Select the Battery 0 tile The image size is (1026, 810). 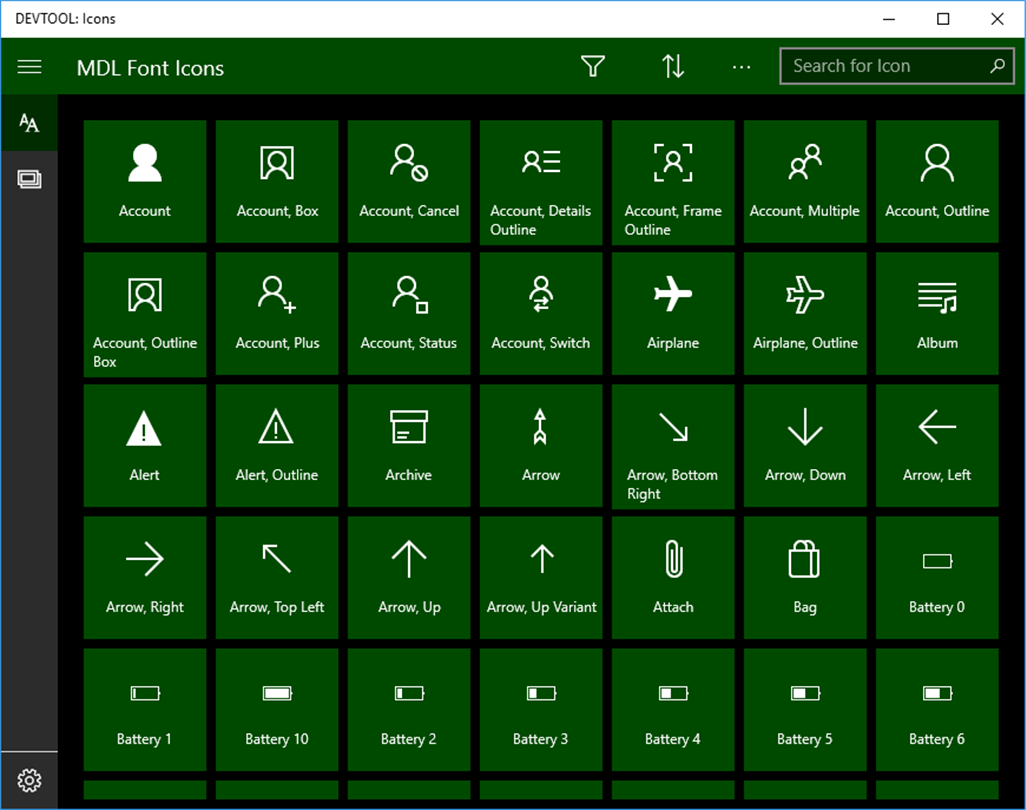coord(937,578)
